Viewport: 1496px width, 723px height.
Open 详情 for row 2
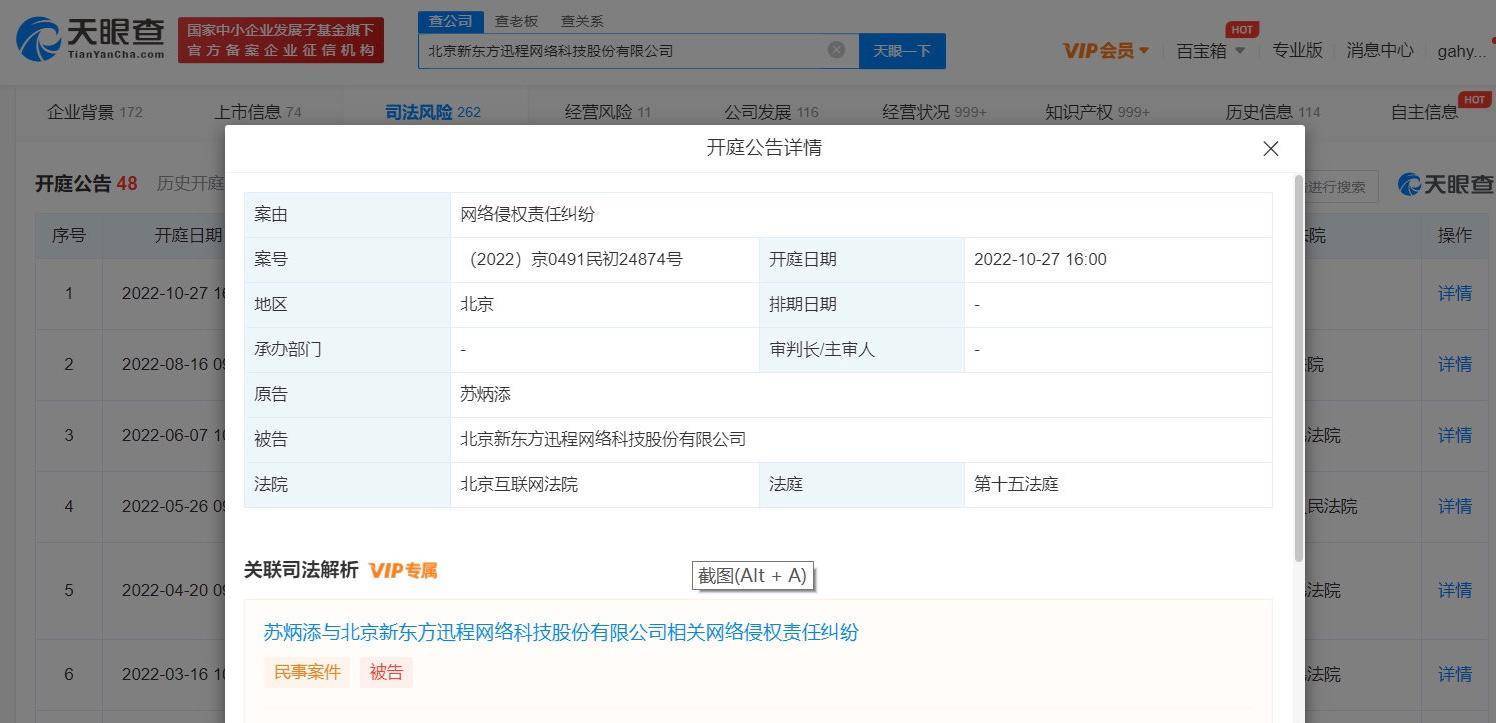pyautogui.click(x=1455, y=365)
